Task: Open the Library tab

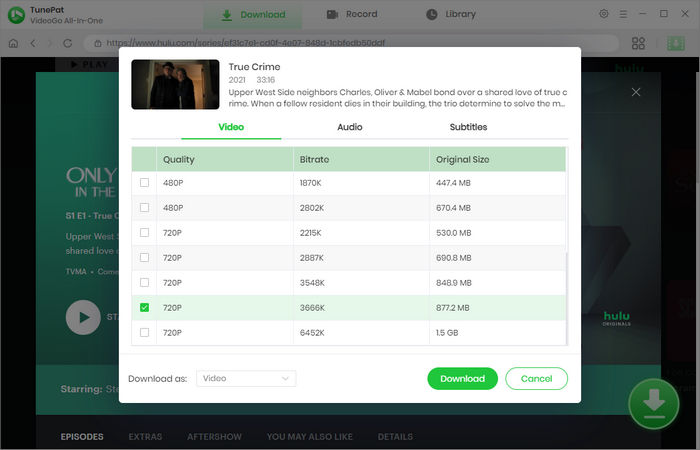Action: (x=451, y=15)
